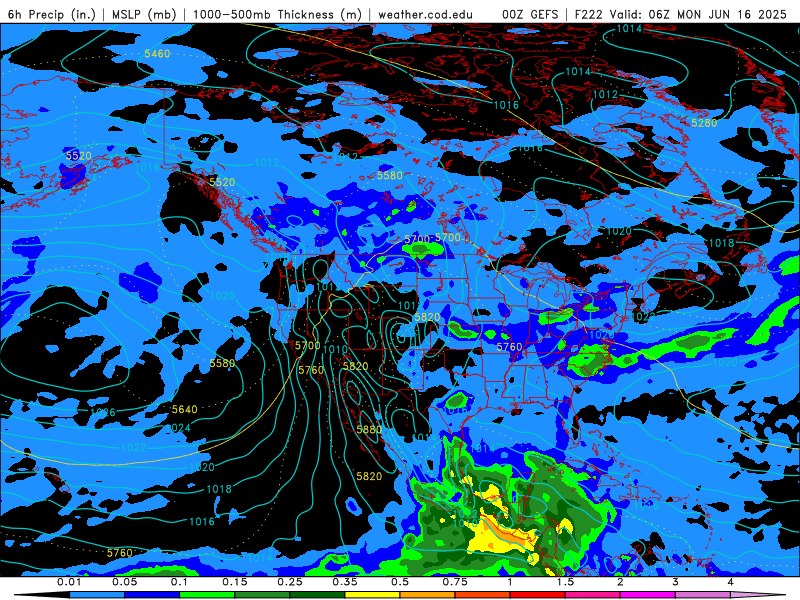Click the dark blue 0.05 legend swatch
The width and height of the screenshot is (800, 600).
(152, 595)
